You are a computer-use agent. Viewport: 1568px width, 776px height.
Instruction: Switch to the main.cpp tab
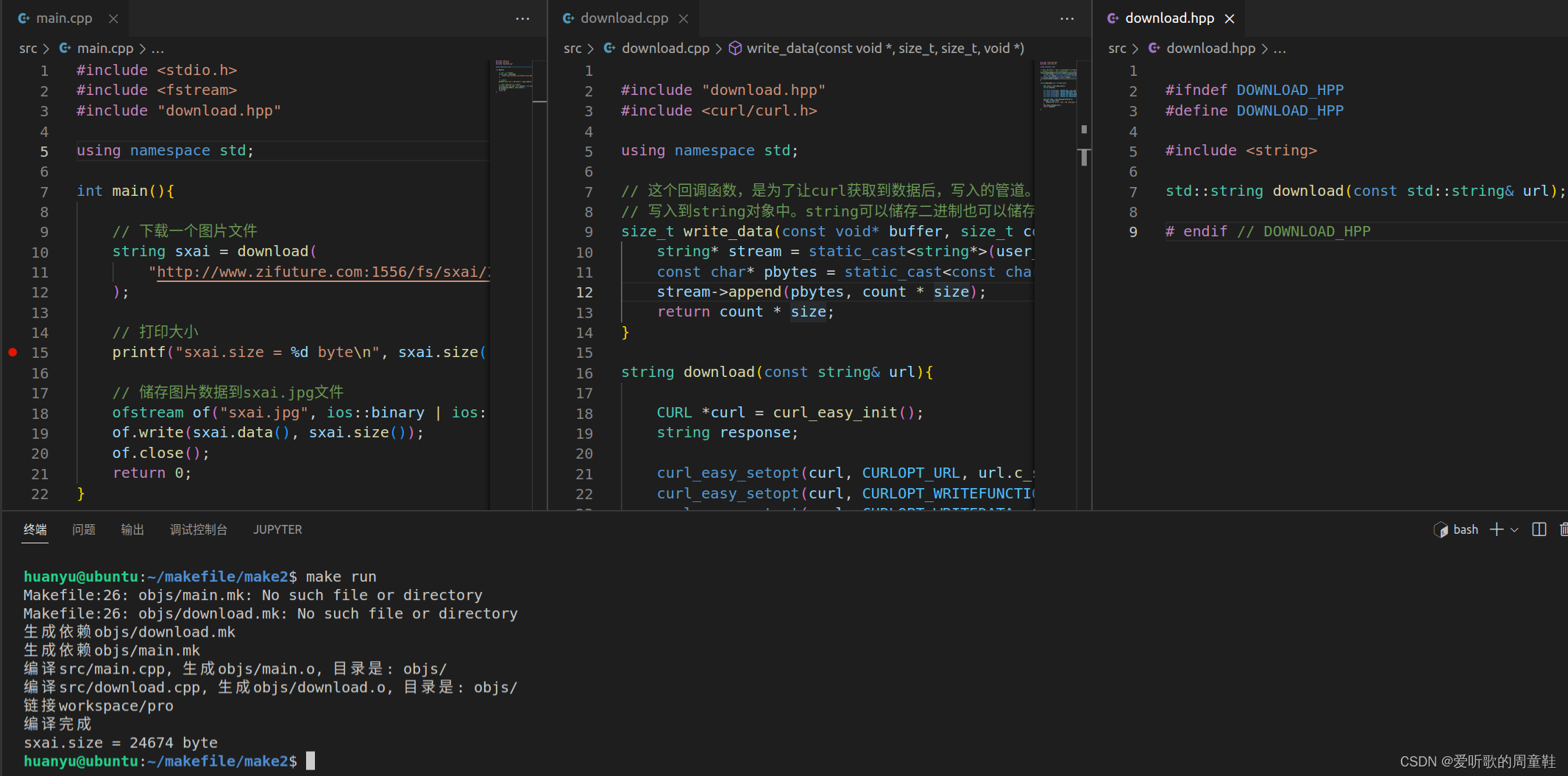[64, 18]
